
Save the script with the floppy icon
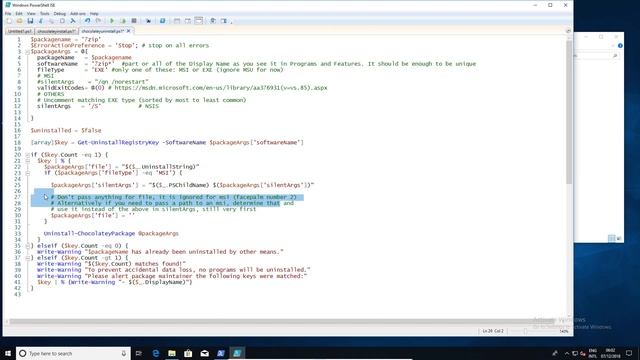click(30, 20)
